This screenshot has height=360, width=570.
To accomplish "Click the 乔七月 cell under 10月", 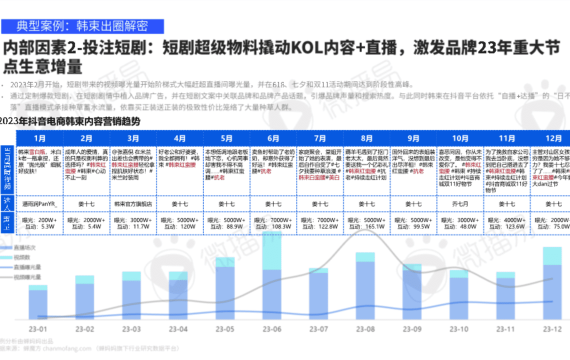I will (460, 204).
